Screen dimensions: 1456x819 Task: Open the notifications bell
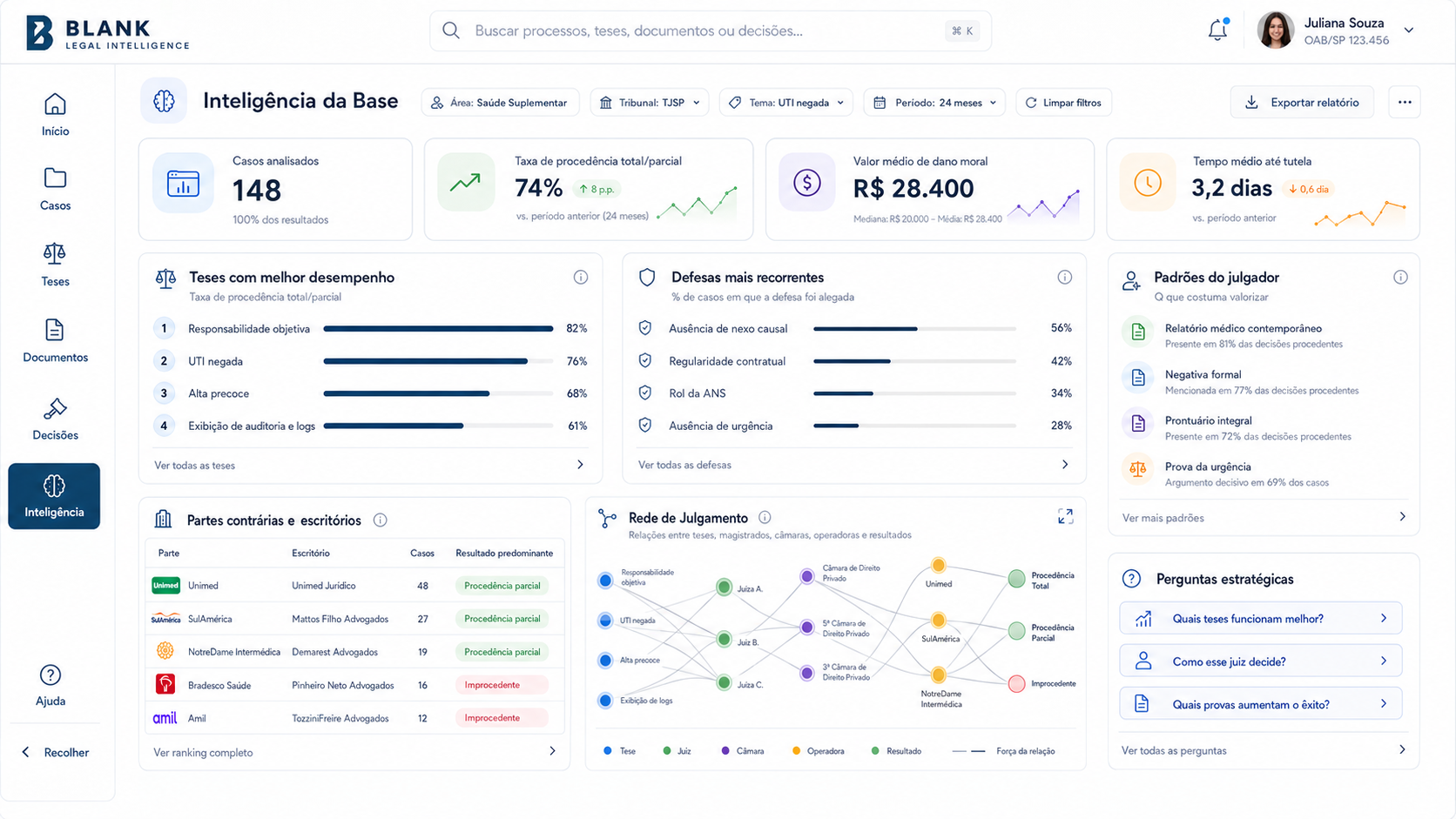pos(1217,30)
